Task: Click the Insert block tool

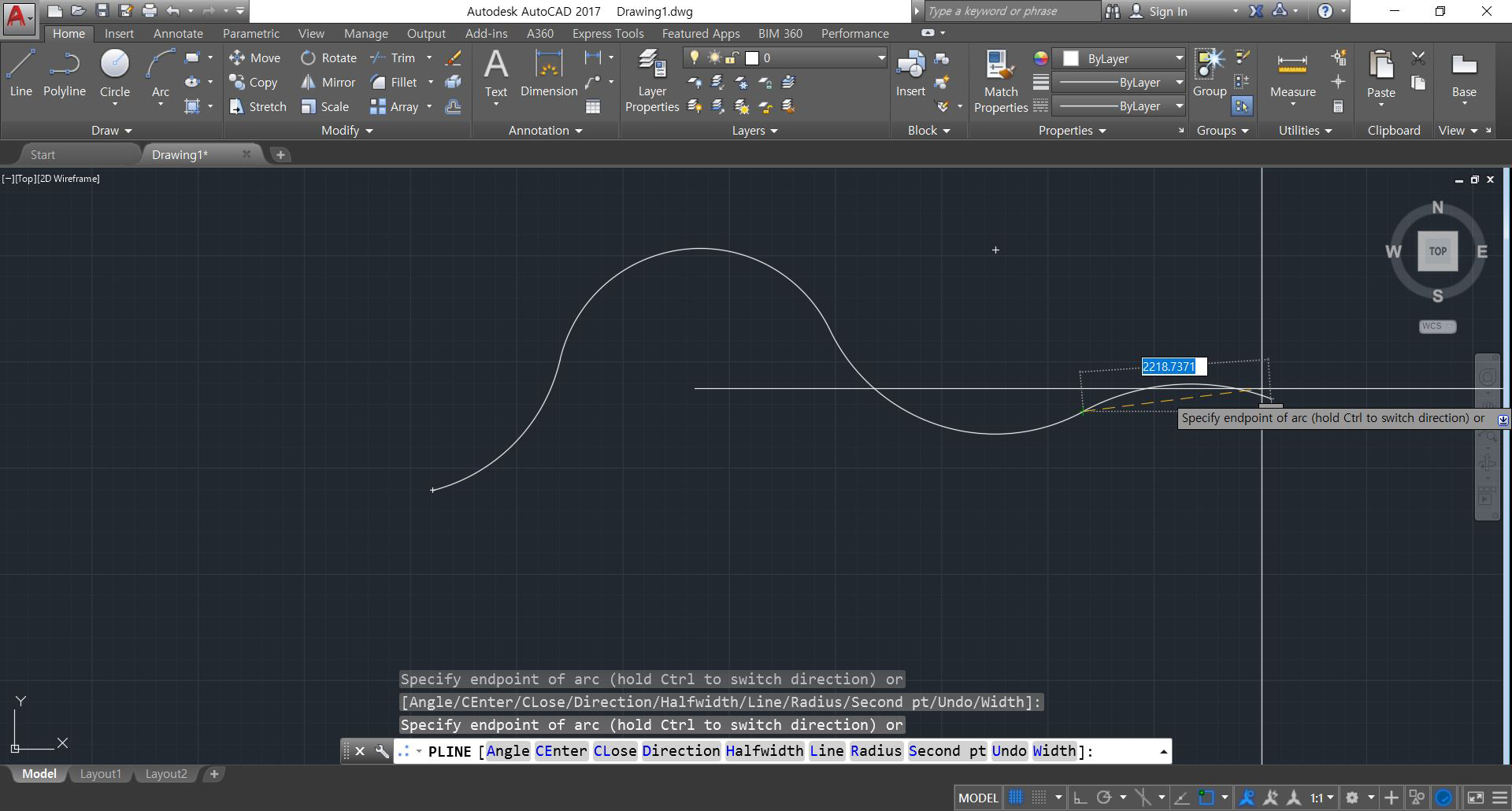Action: pyautogui.click(x=910, y=73)
